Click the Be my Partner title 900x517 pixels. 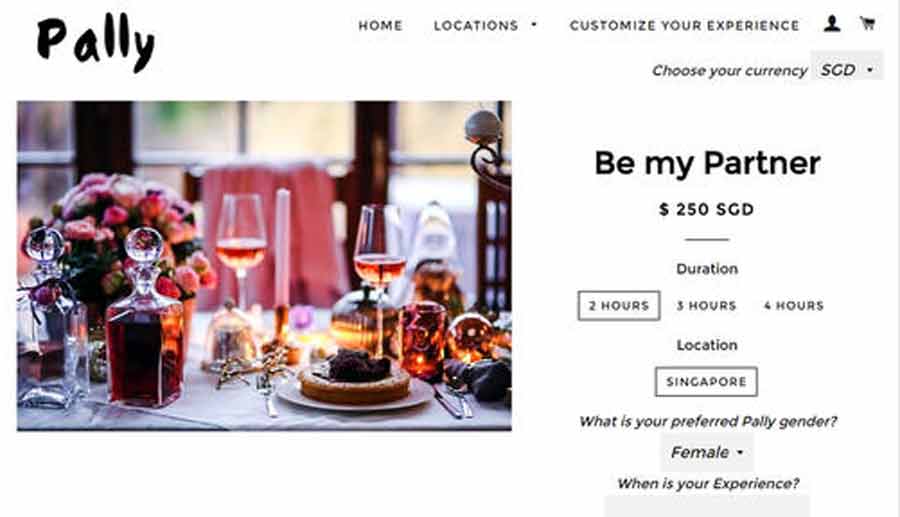[706, 163]
